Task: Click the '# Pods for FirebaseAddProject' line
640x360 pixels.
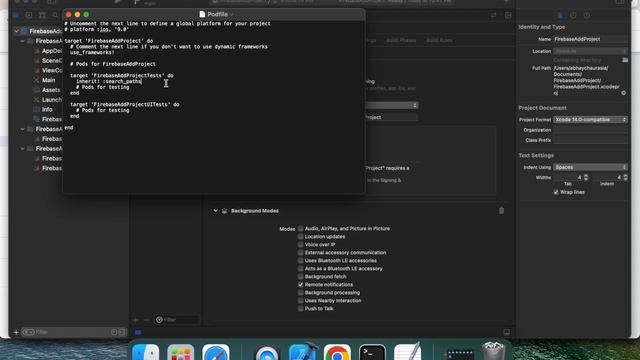Action: (113, 64)
